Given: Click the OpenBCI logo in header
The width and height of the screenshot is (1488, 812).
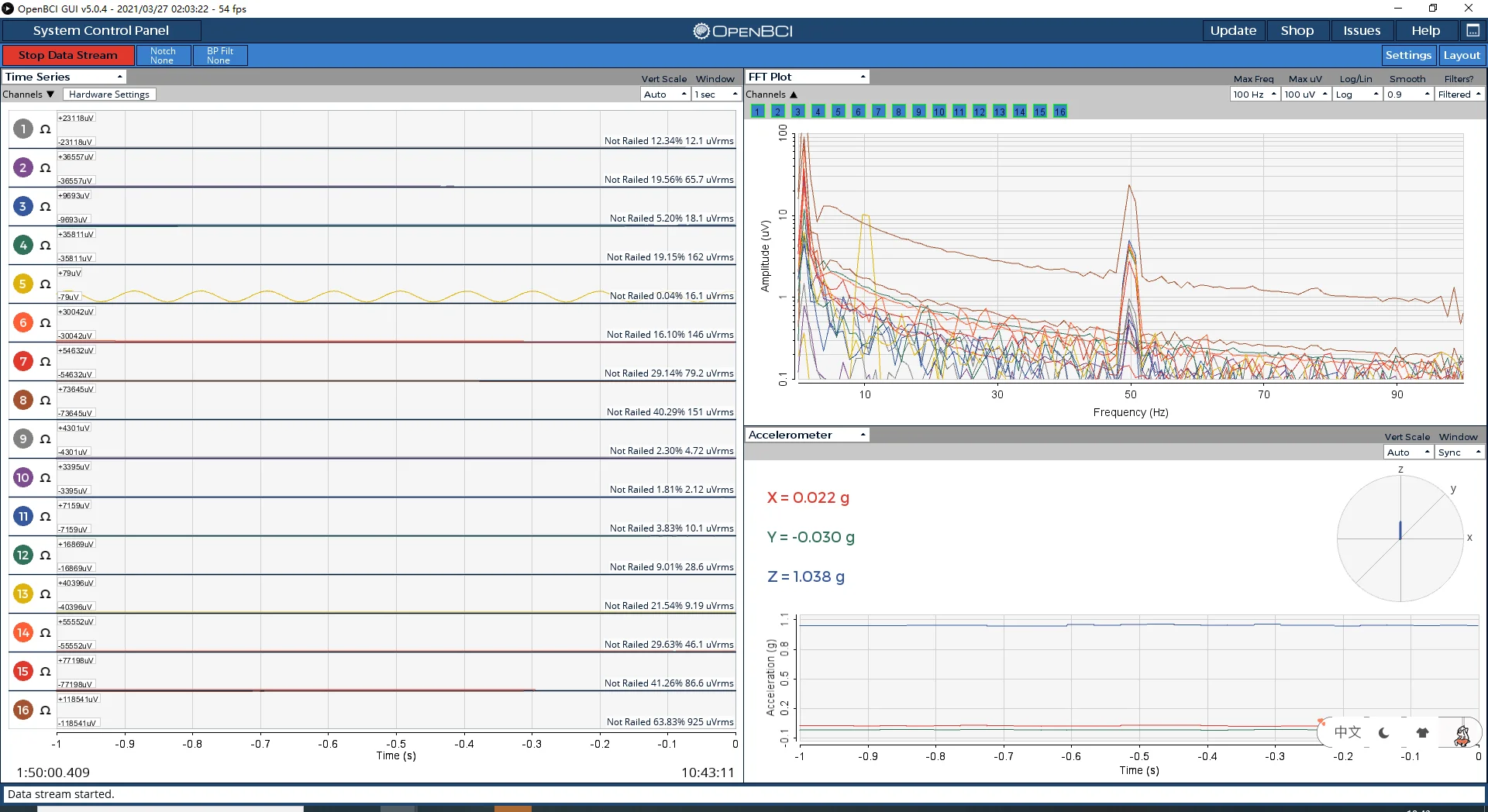Looking at the screenshot, I should 743,31.
